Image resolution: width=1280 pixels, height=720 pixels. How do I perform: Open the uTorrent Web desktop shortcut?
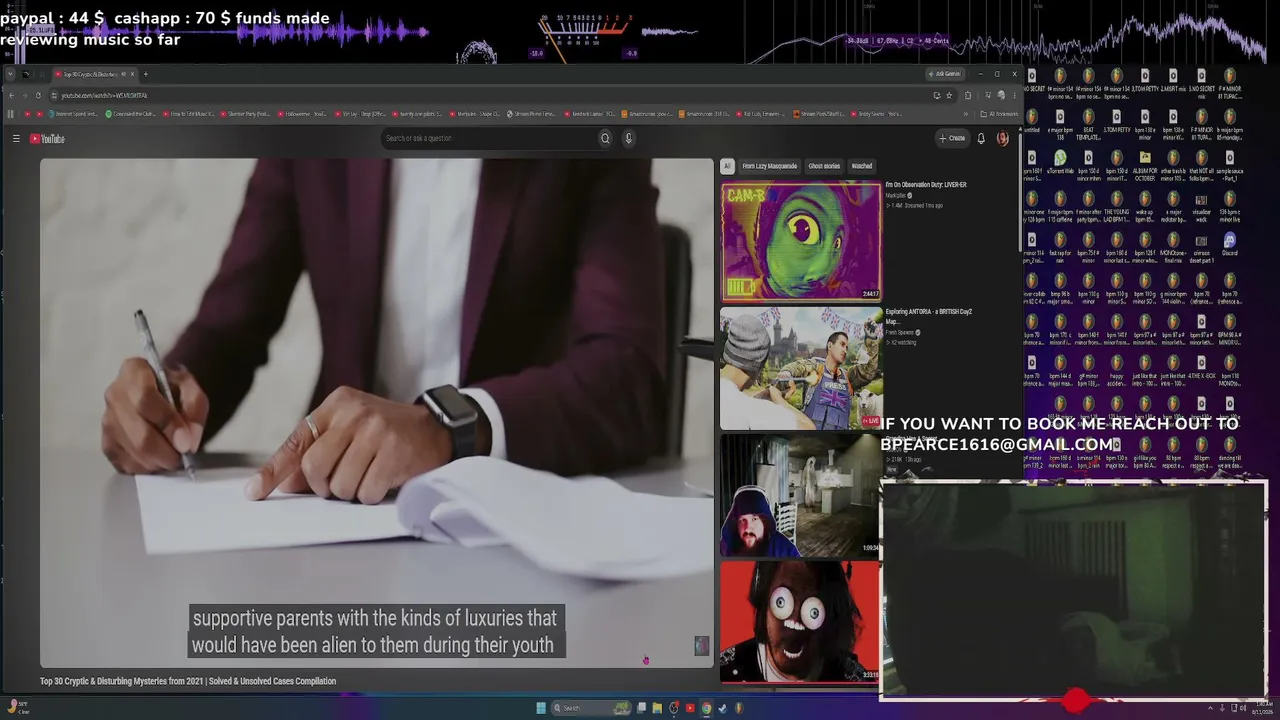(1060, 163)
